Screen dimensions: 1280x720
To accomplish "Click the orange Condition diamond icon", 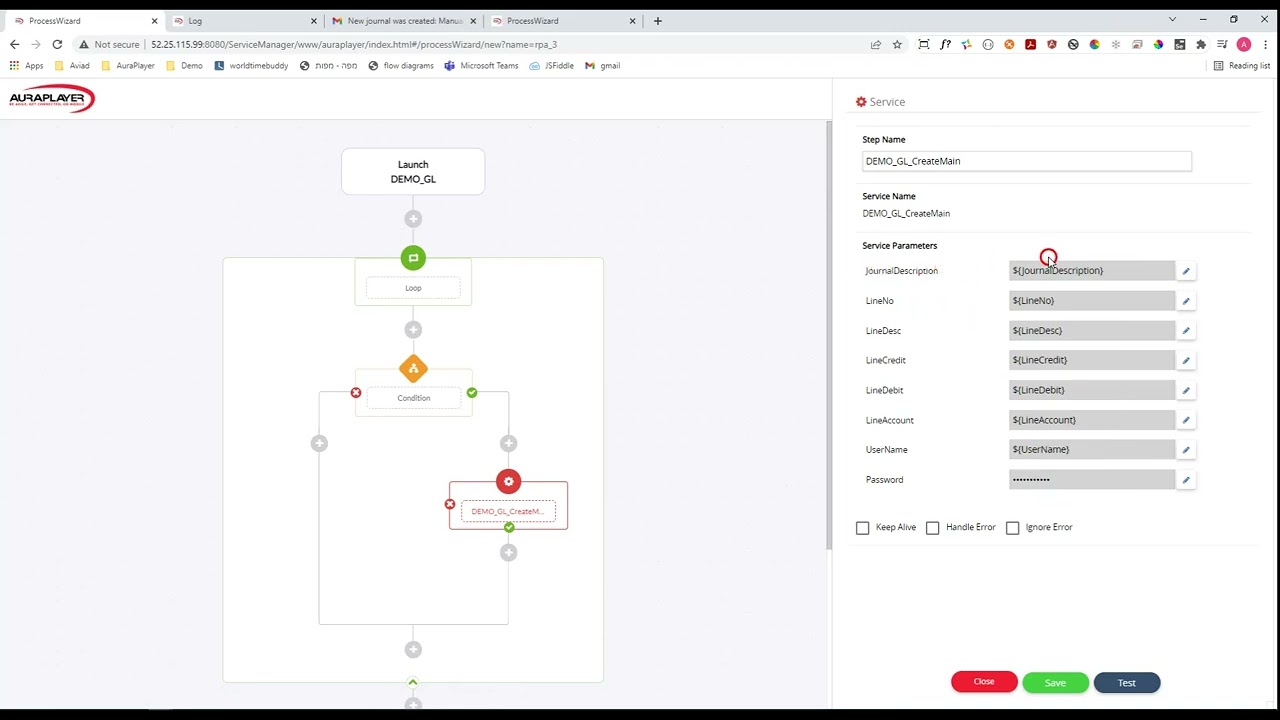I will click(x=413, y=368).
